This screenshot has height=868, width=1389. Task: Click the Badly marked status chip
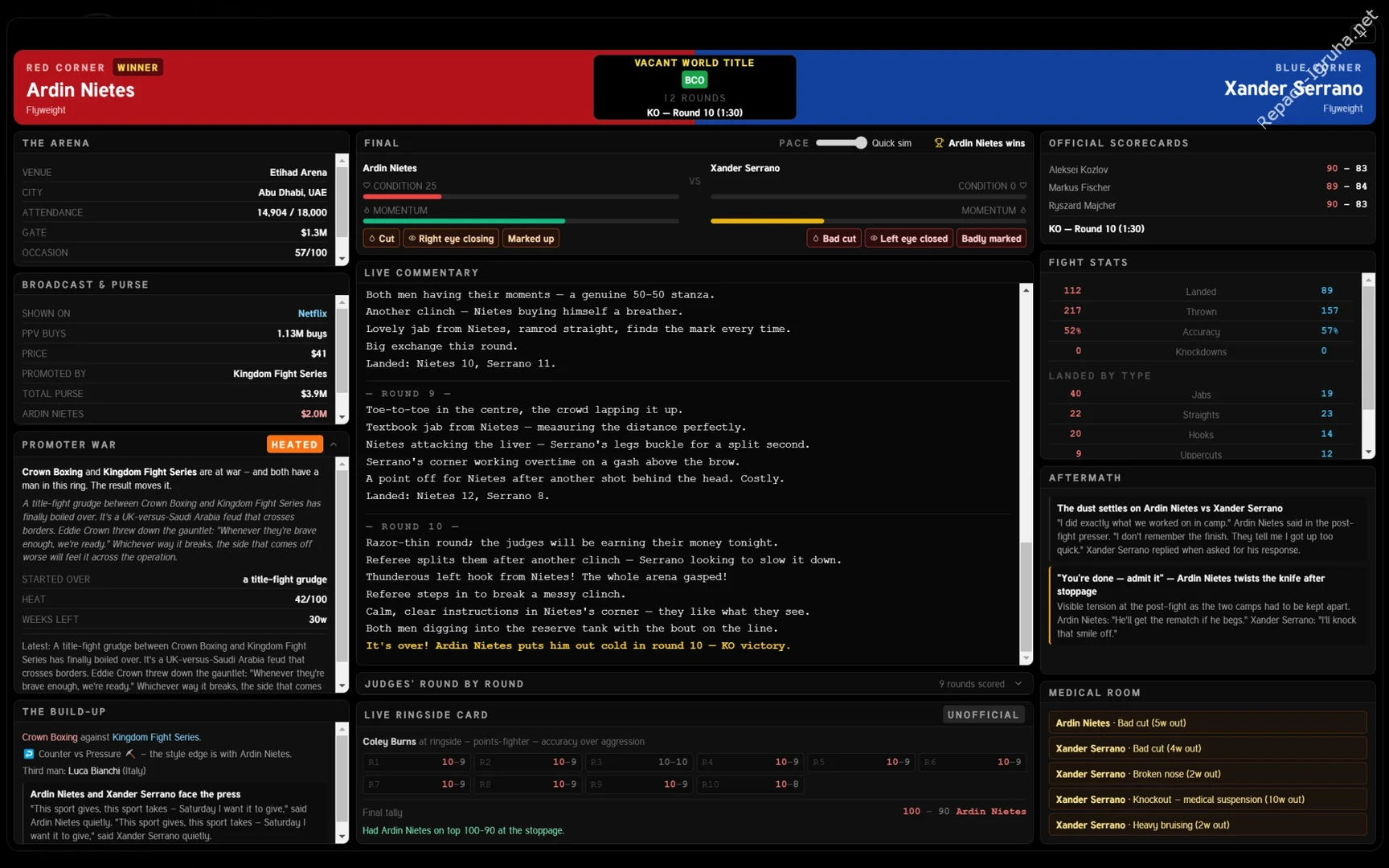pos(991,239)
